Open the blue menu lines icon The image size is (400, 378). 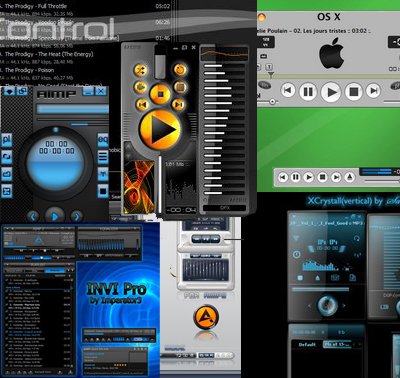pos(103,157)
